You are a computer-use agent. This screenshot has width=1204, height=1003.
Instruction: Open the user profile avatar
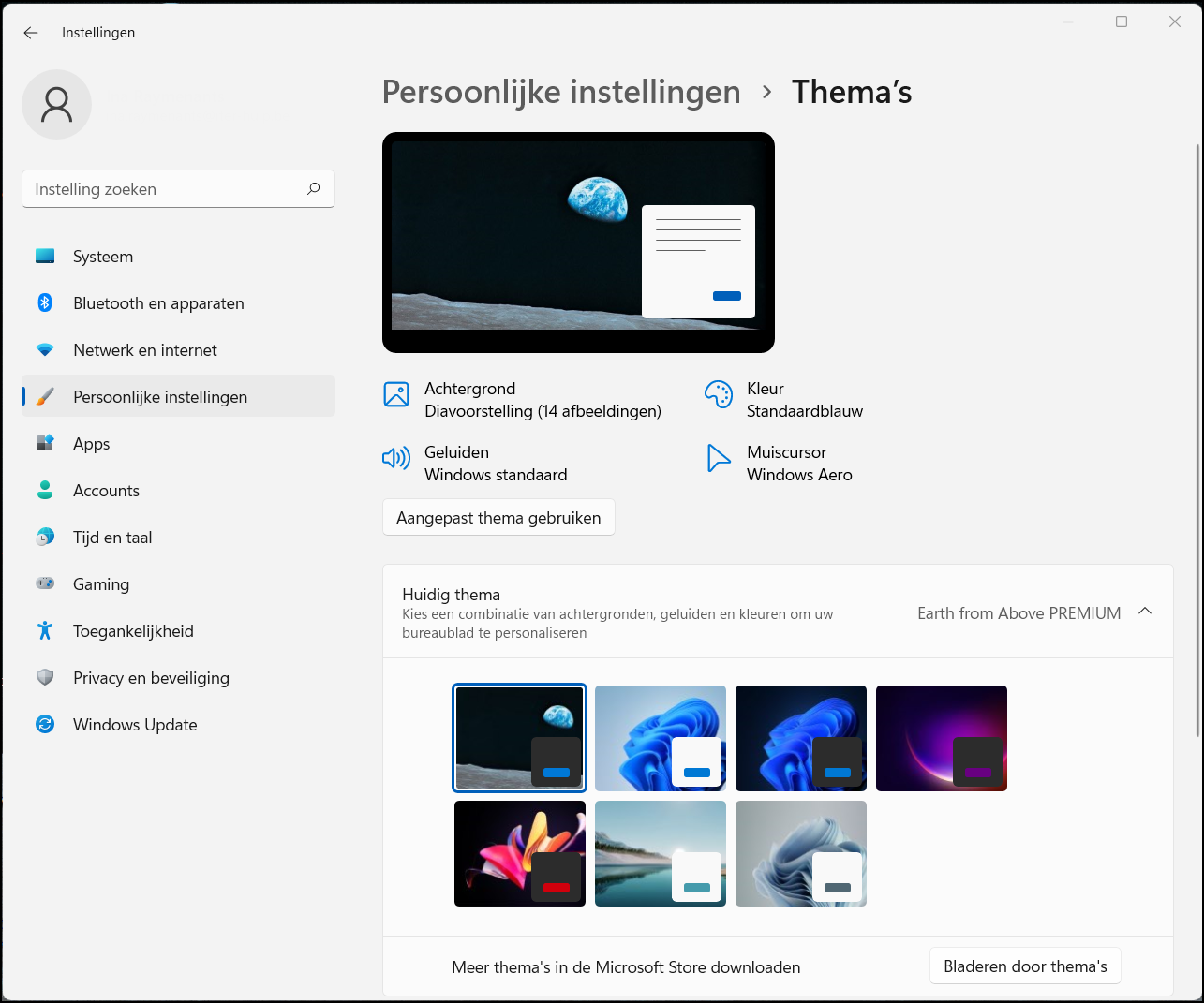pyautogui.click(x=56, y=104)
